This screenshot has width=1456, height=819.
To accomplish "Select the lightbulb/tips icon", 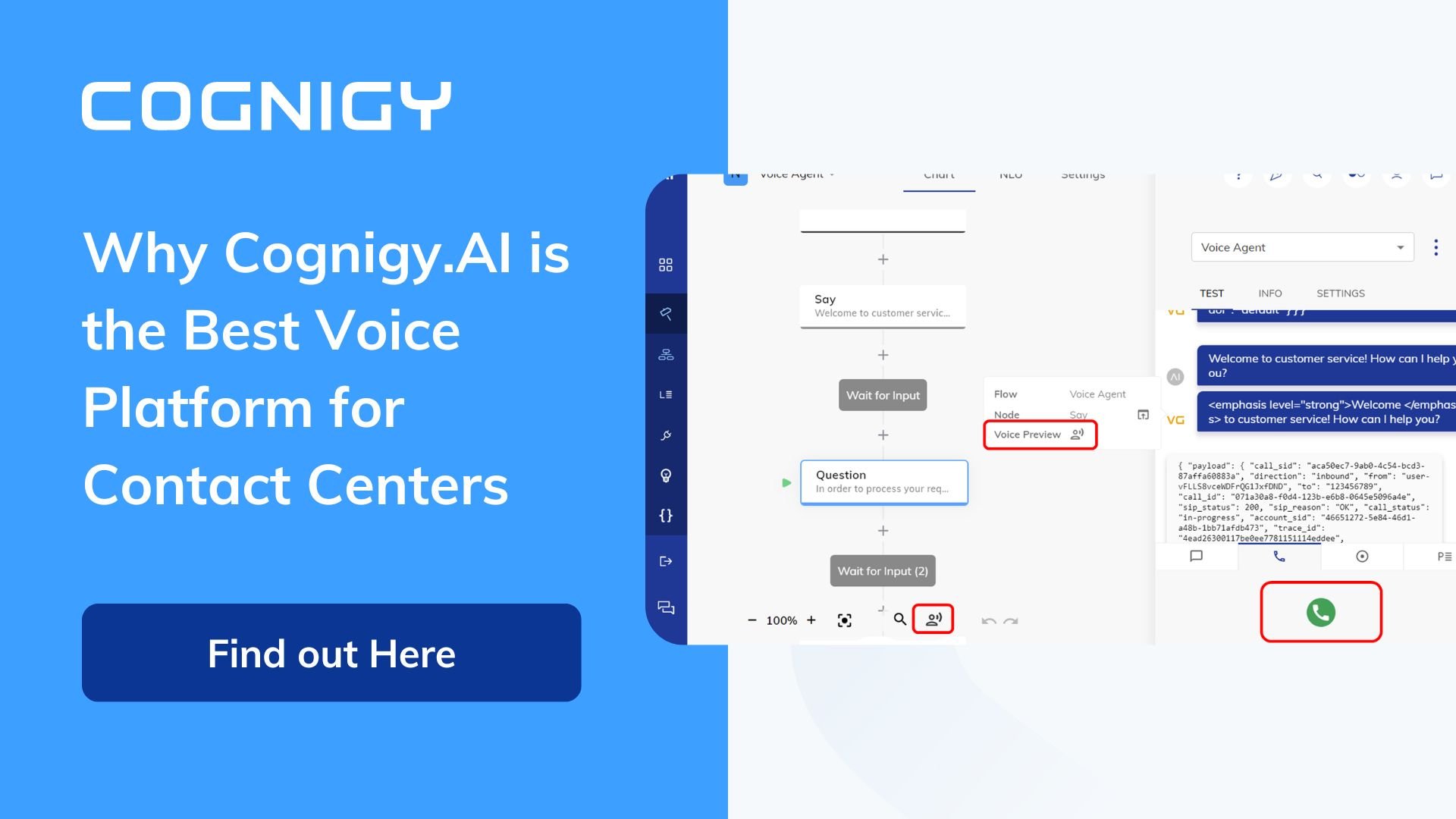I will click(x=664, y=474).
